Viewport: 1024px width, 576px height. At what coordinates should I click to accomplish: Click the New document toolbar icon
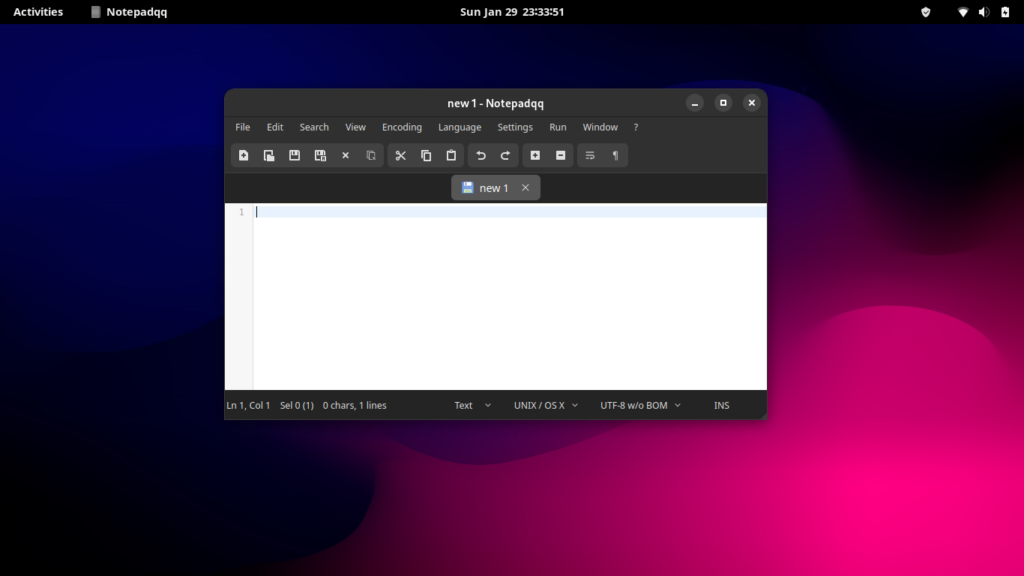click(x=243, y=156)
